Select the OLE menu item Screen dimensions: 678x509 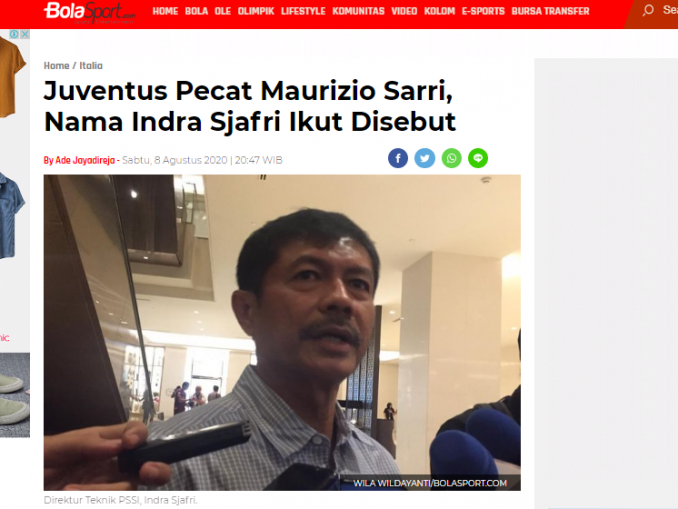point(223,11)
